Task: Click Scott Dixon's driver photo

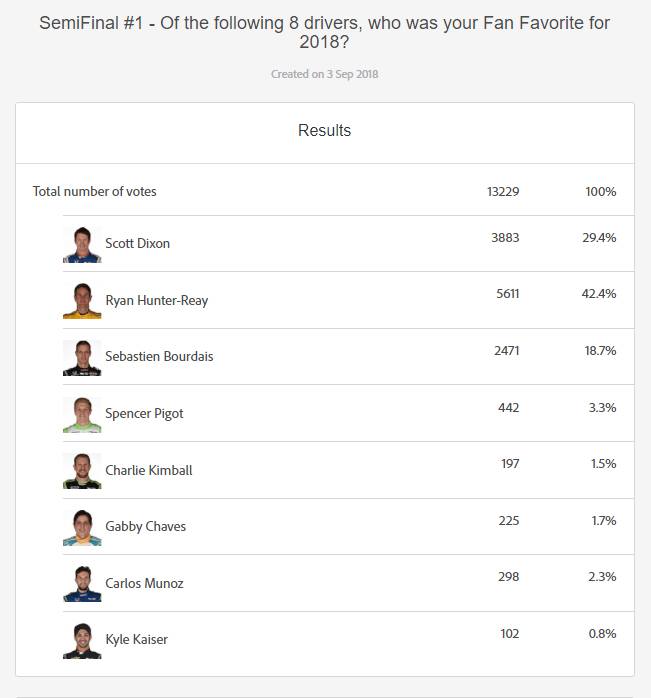Action: pyautogui.click(x=82, y=244)
